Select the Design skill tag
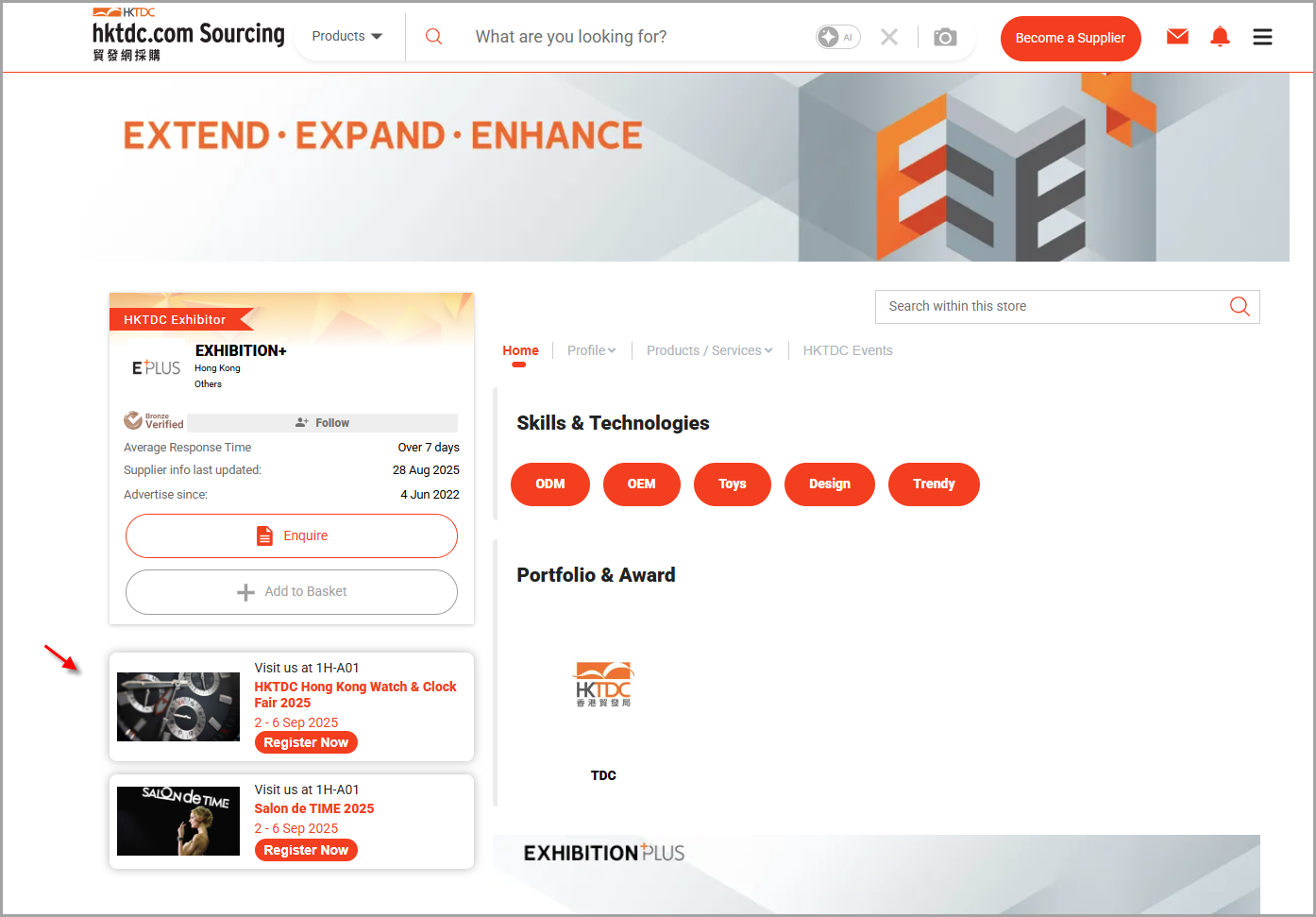The width and height of the screenshot is (1316, 917). pyautogui.click(x=830, y=484)
